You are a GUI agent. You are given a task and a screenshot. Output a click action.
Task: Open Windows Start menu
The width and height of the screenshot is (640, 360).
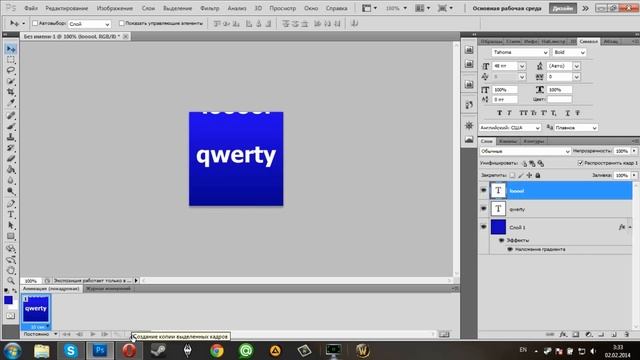click(13, 351)
